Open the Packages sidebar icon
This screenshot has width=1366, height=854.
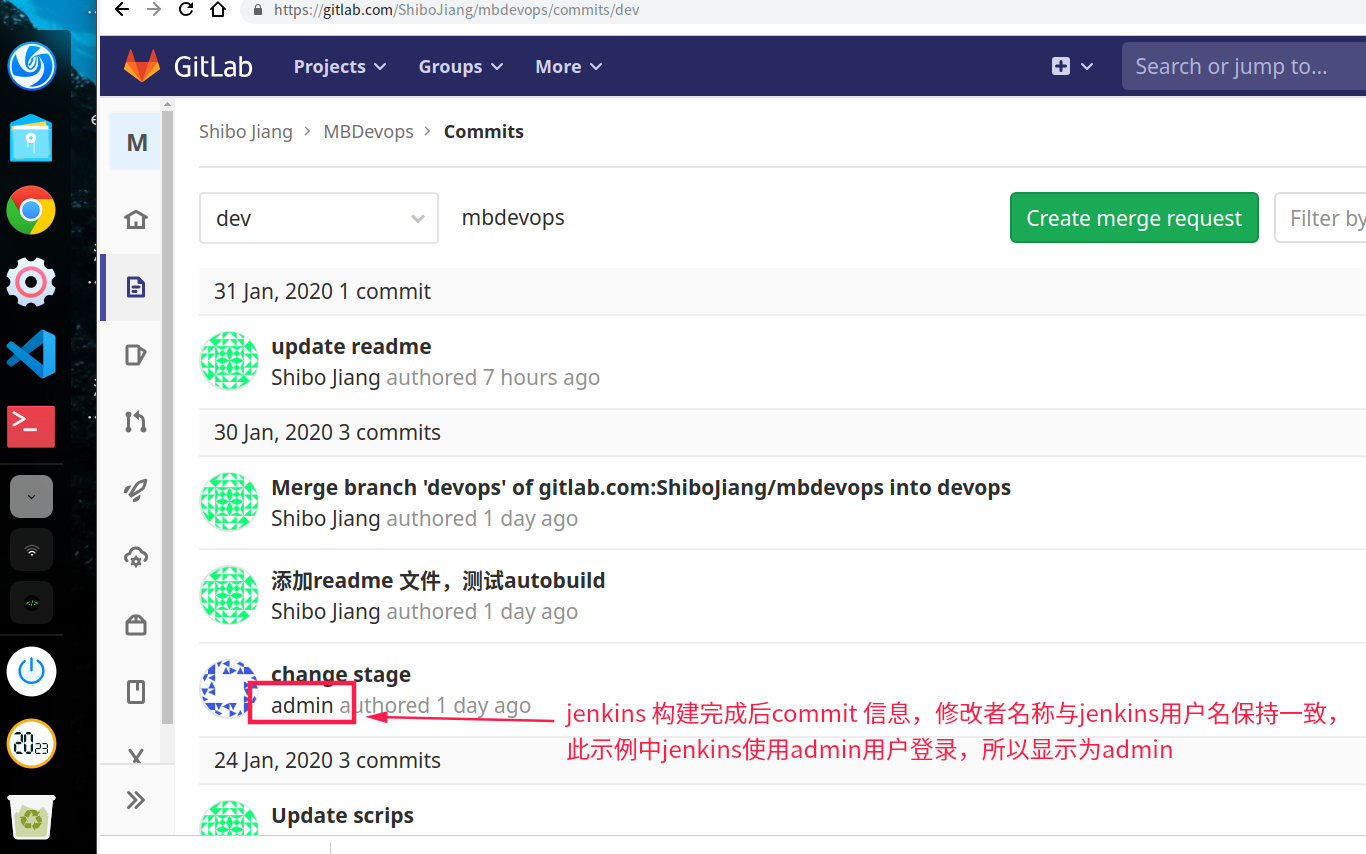(136, 625)
